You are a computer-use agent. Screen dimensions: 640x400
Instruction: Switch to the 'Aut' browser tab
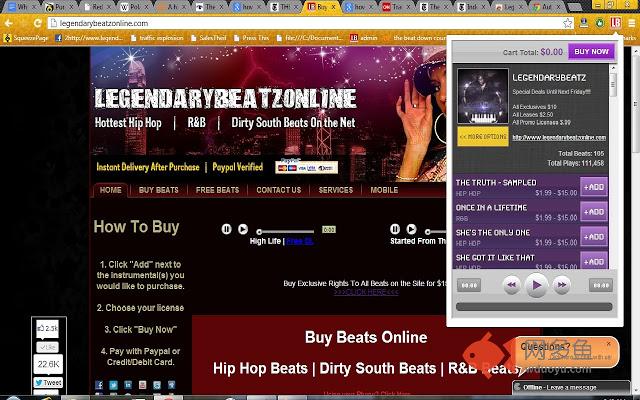548,7
